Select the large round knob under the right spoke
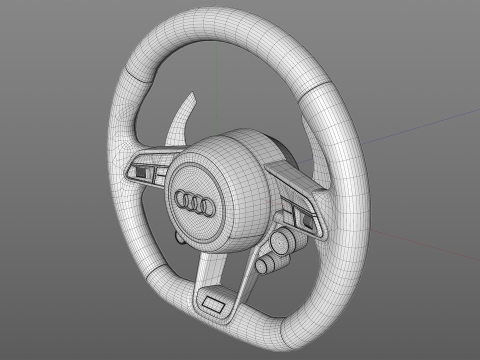Image resolution: width=480 pixels, height=360 pixels. pos(283,241)
